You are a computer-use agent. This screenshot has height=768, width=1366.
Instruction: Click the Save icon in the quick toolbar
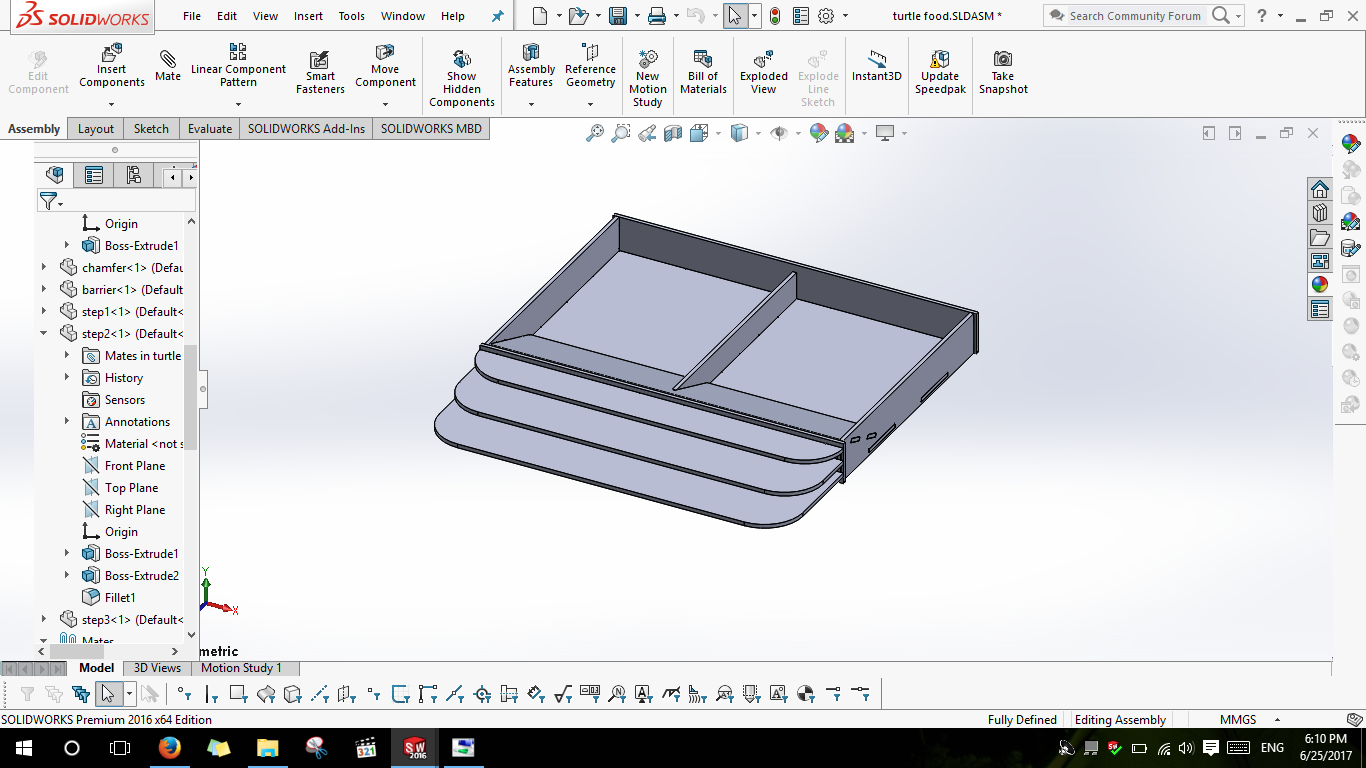(x=618, y=16)
